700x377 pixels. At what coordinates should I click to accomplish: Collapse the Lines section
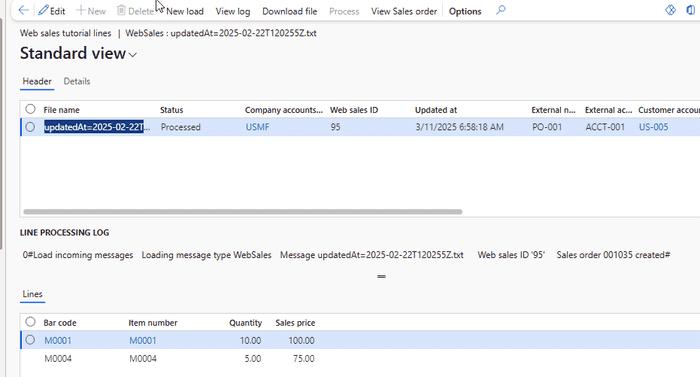pos(32,294)
